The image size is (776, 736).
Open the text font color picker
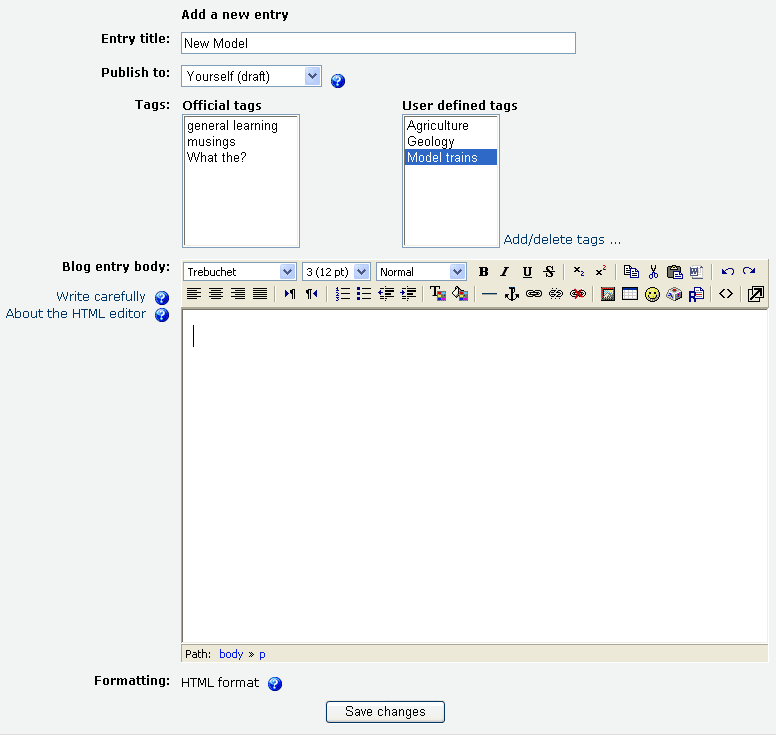tap(437, 294)
